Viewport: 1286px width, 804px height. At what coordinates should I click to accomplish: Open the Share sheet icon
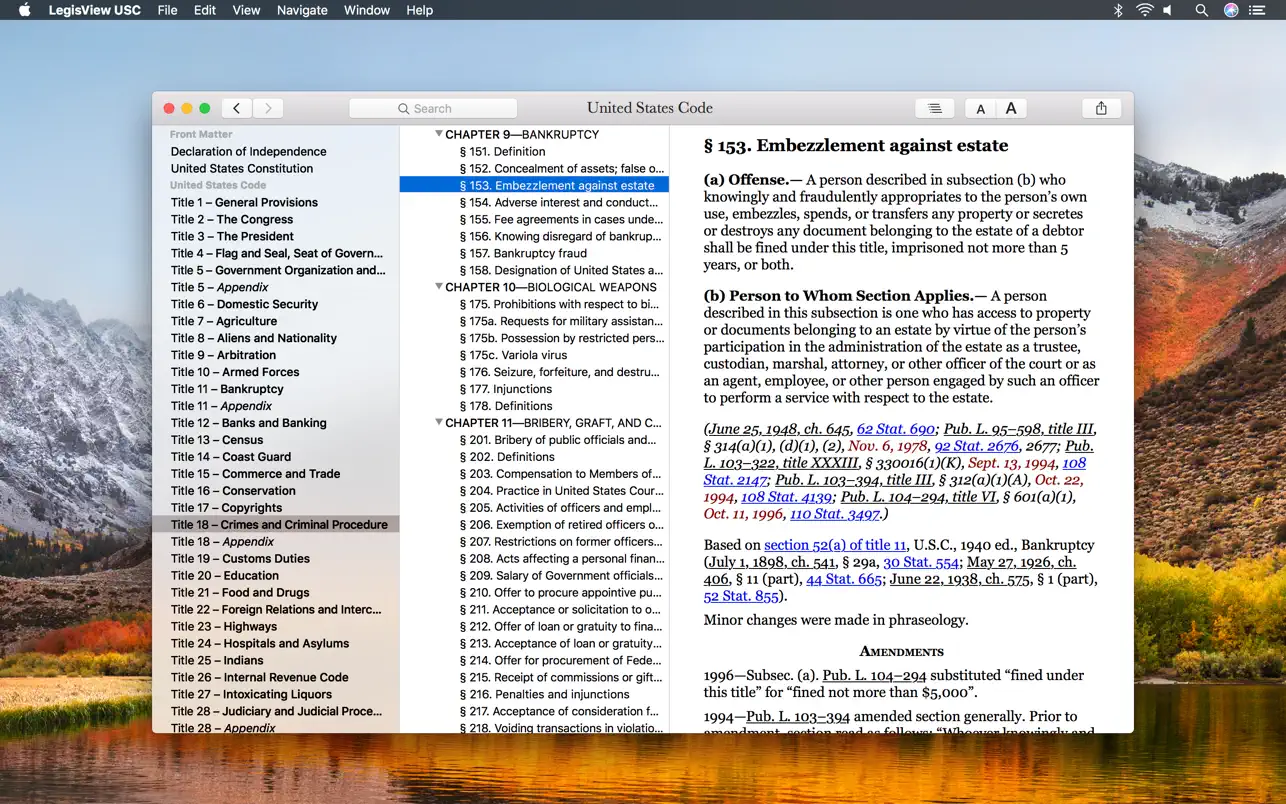[x=1101, y=107]
